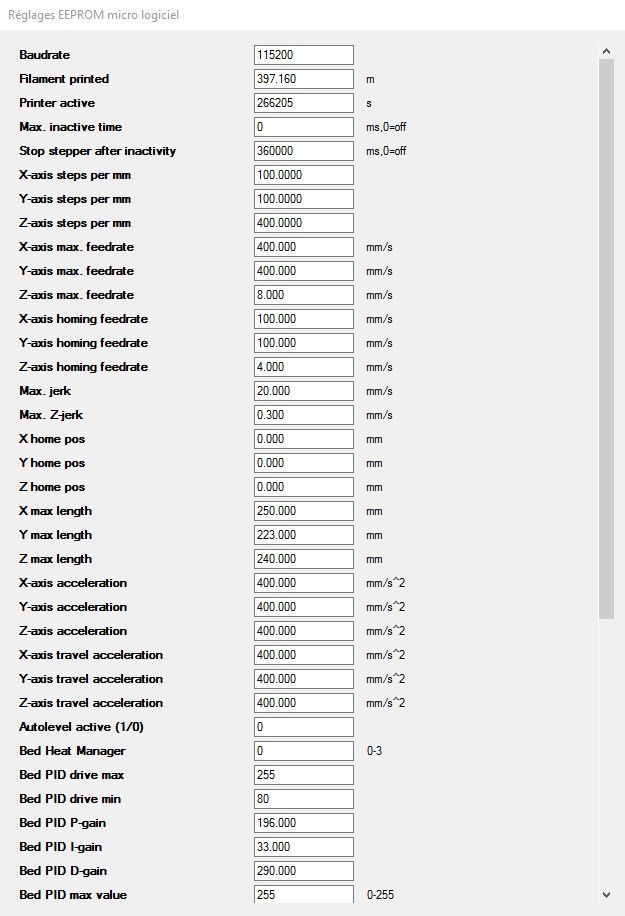Viewport: 625px width, 916px height.
Task: Click the Max. Z-jerk value field
Action: pos(304,414)
